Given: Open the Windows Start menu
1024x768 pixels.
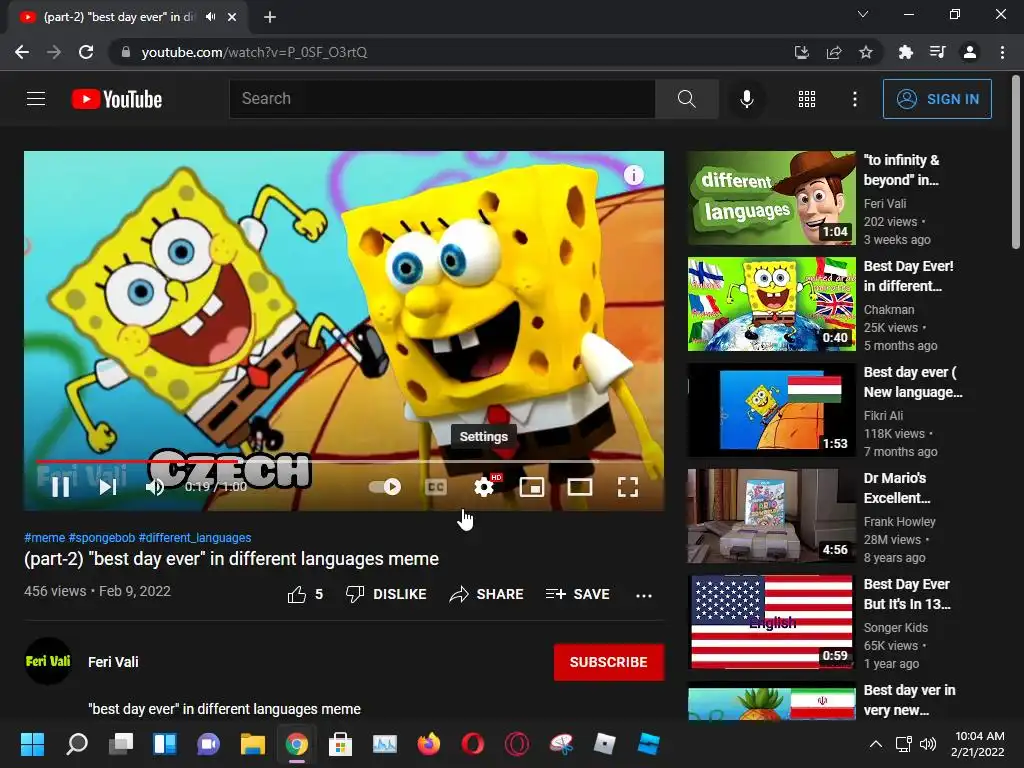Looking at the screenshot, I should point(32,744).
